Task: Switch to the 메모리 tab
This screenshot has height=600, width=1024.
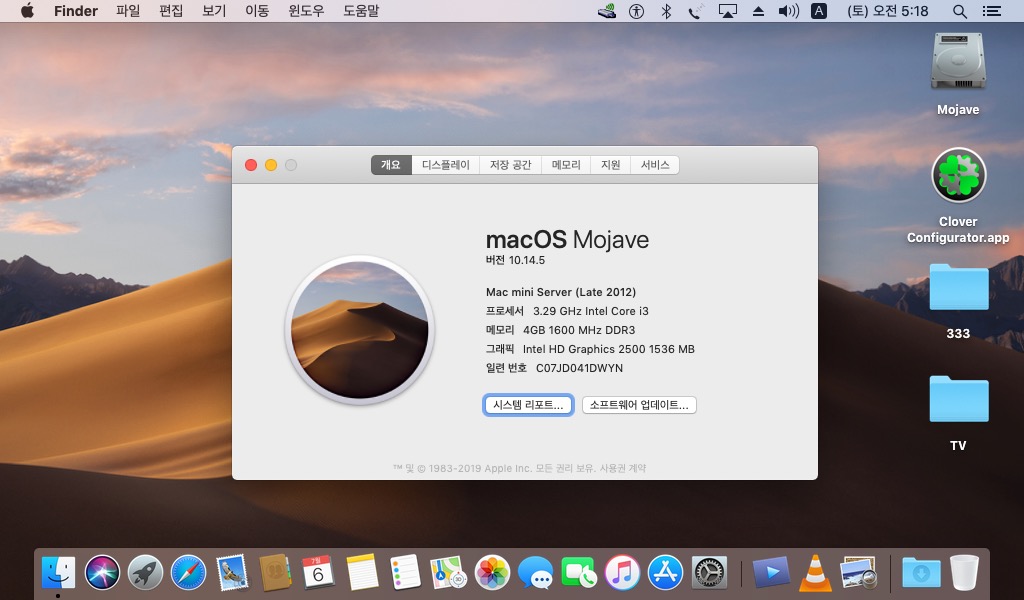Action: pos(566,165)
